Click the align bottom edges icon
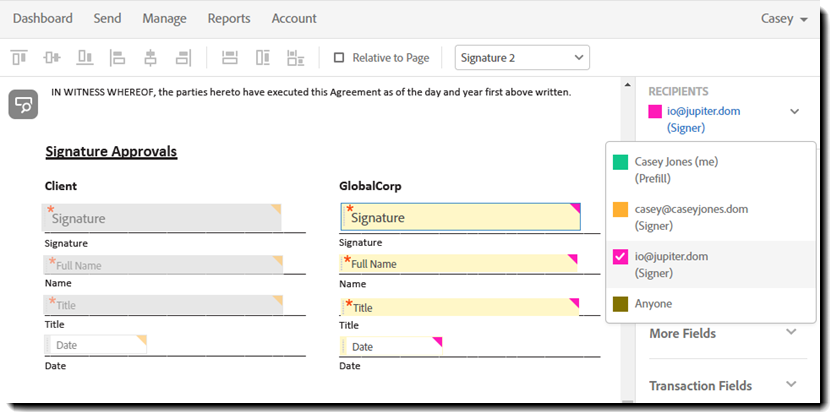Viewport: 830px width, 412px height. click(85, 58)
